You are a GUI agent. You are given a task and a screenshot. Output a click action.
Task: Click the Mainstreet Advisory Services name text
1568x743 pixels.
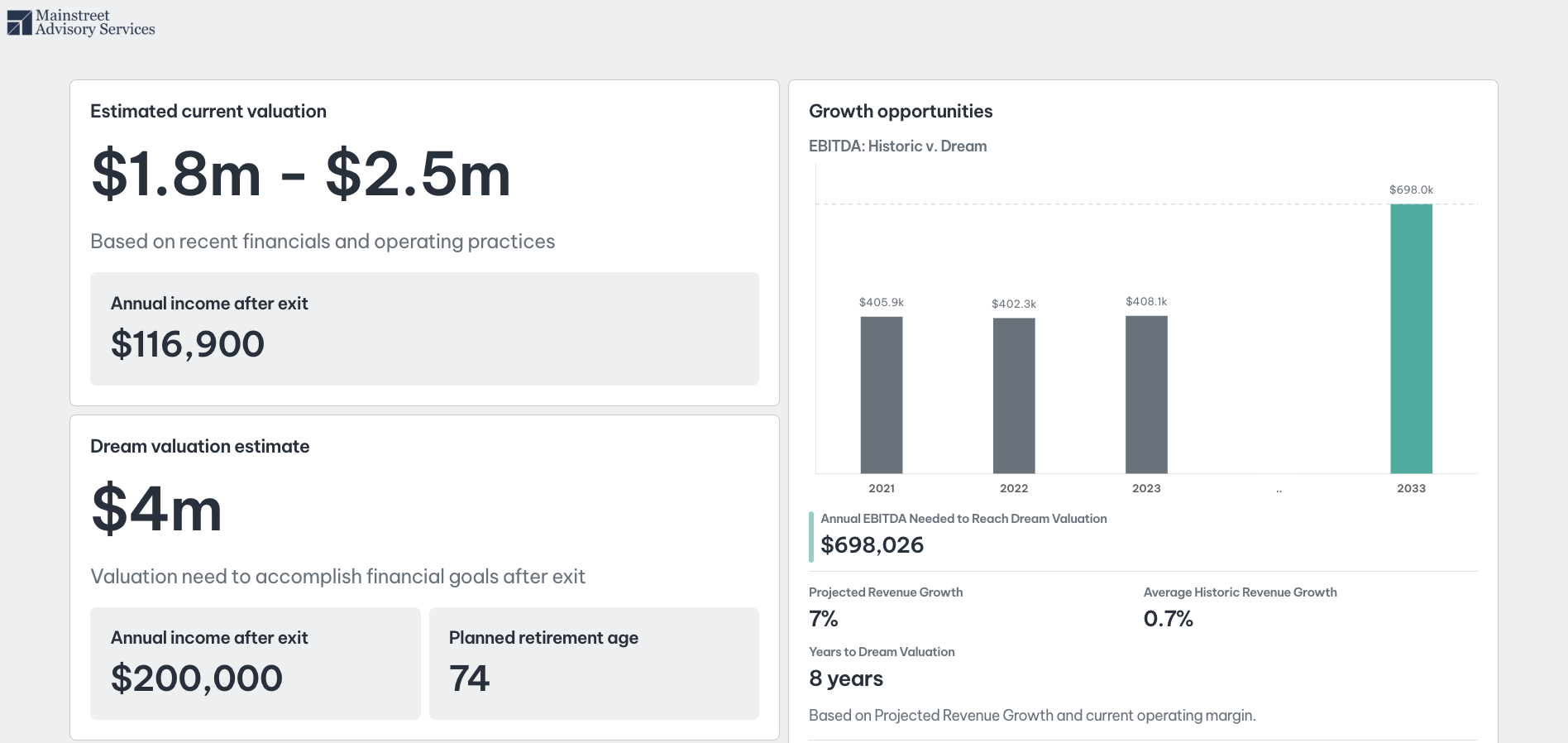[x=94, y=22]
